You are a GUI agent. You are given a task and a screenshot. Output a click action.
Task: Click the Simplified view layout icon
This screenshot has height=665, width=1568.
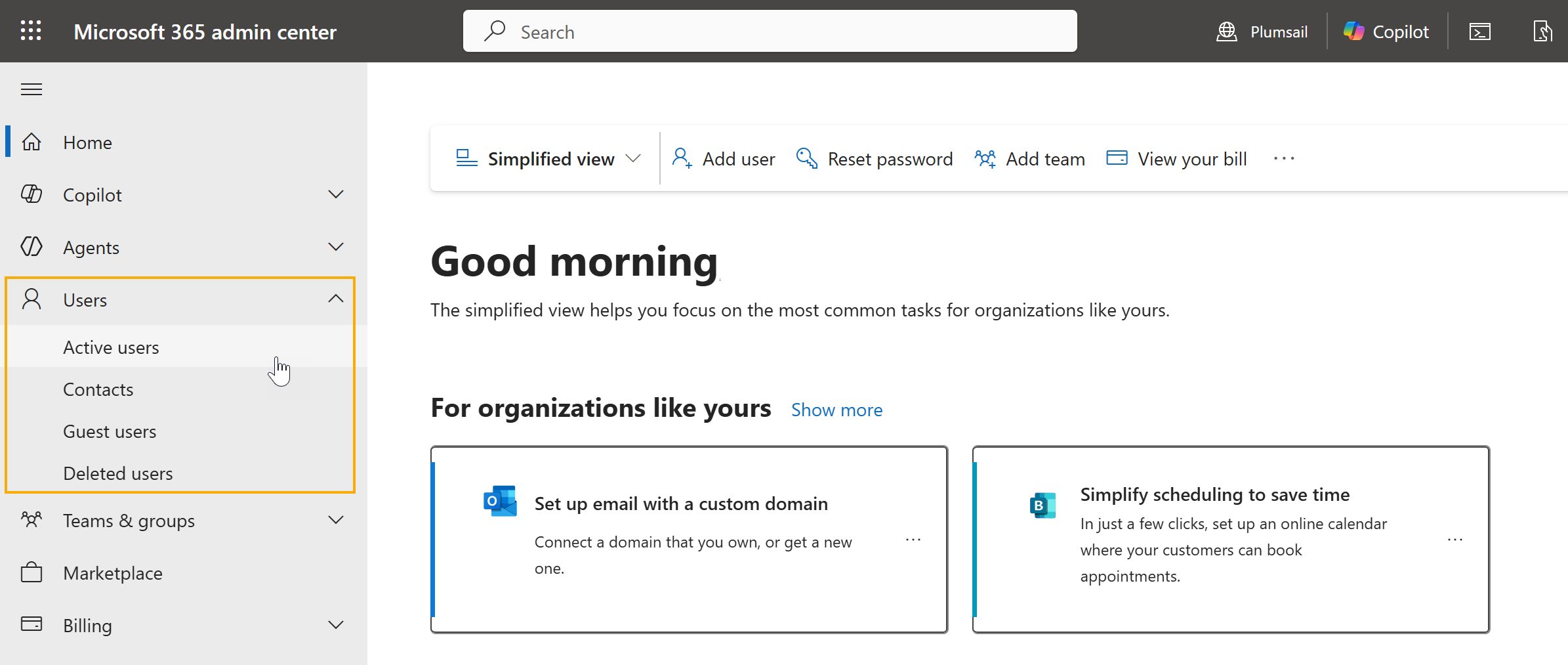point(466,158)
